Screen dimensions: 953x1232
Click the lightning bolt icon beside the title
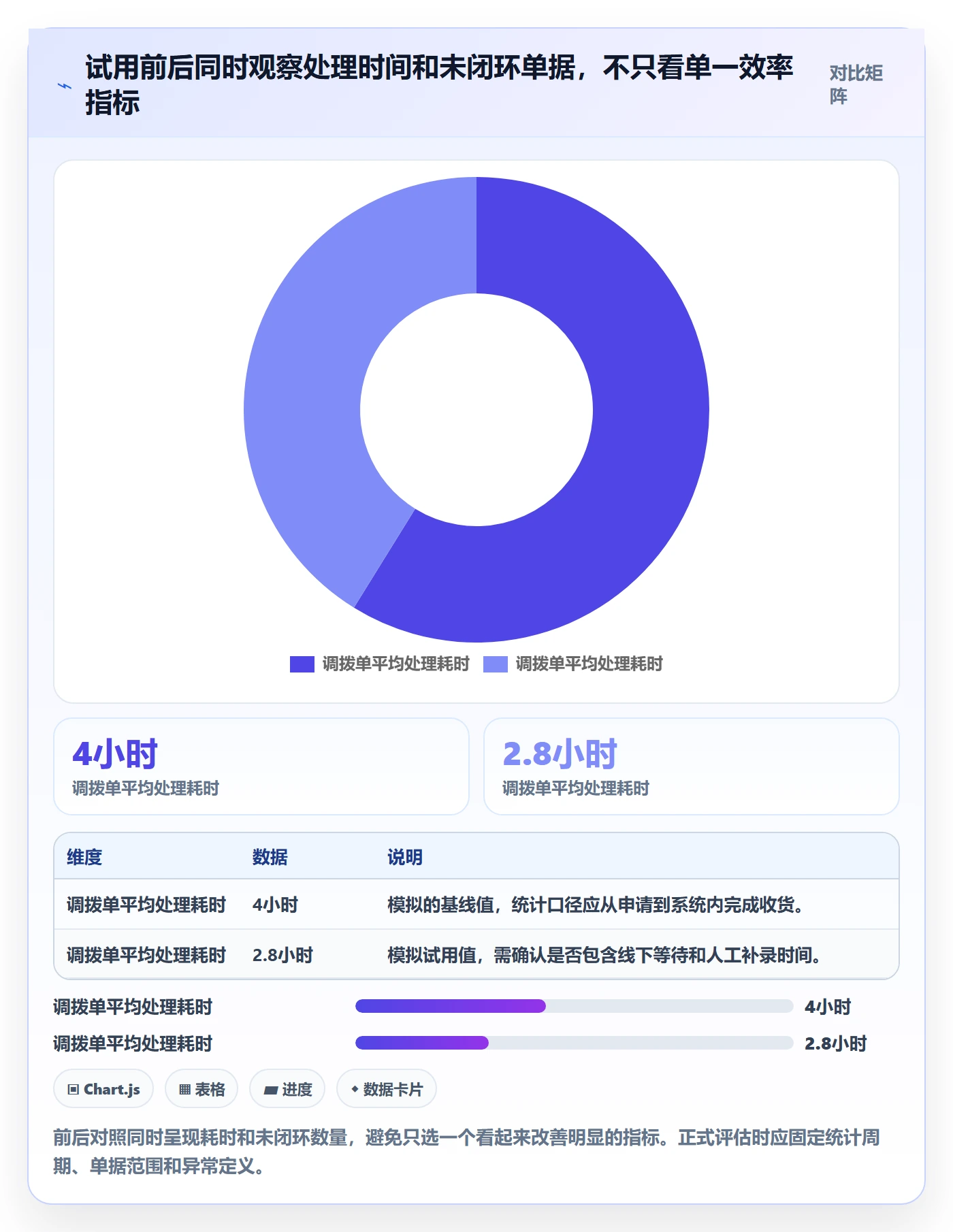(x=65, y=86)
